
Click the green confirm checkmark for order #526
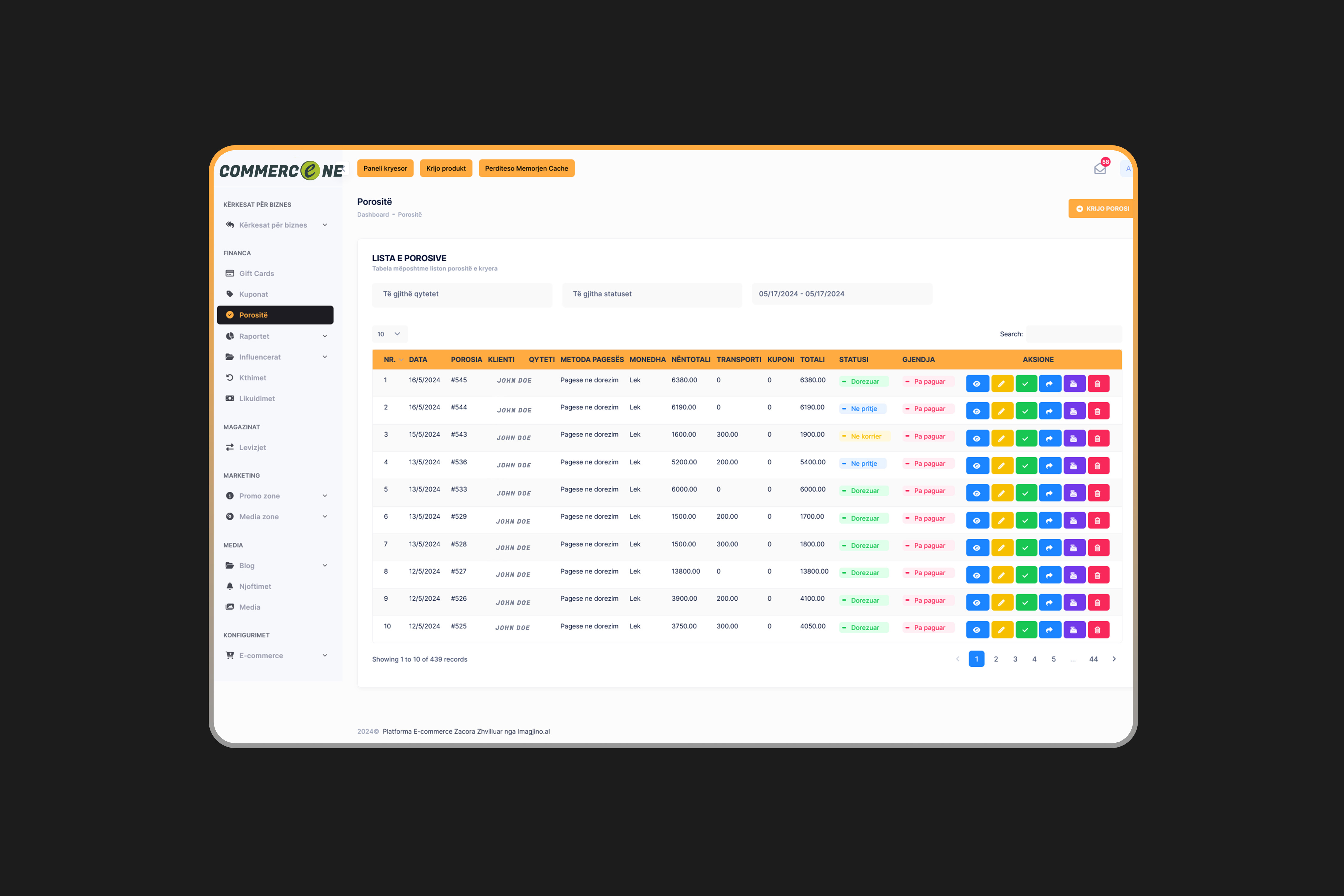click(1026, 602)
